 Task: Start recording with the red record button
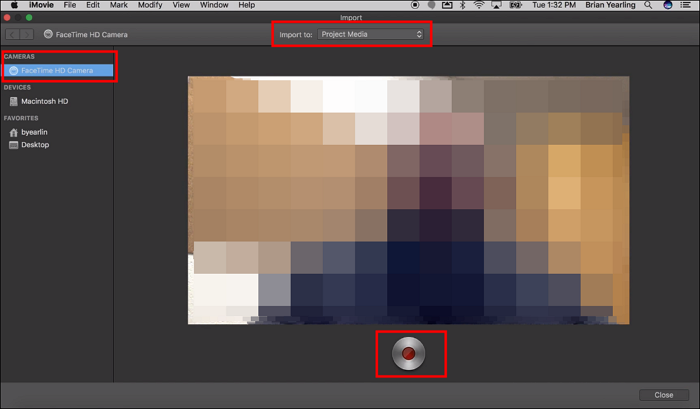[408, 354]
